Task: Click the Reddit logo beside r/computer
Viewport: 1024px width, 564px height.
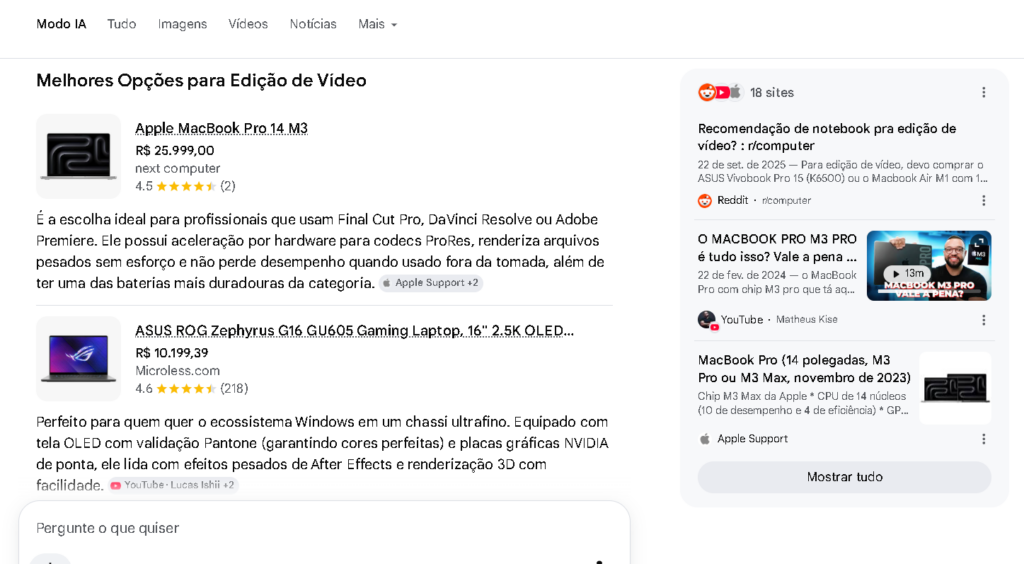Action: coord(705,200)
